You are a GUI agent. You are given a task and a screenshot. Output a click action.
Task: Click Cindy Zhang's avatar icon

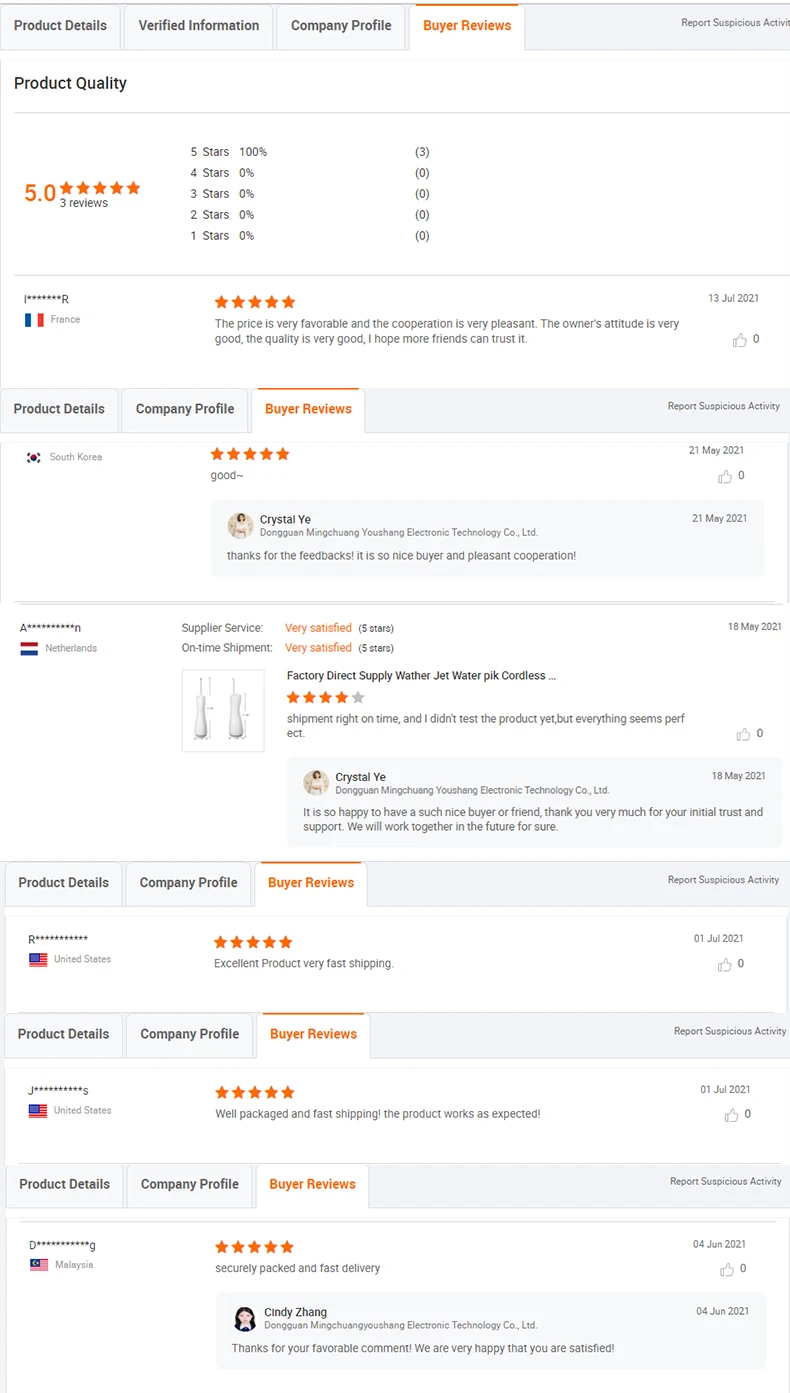[x=245, y=1318]
